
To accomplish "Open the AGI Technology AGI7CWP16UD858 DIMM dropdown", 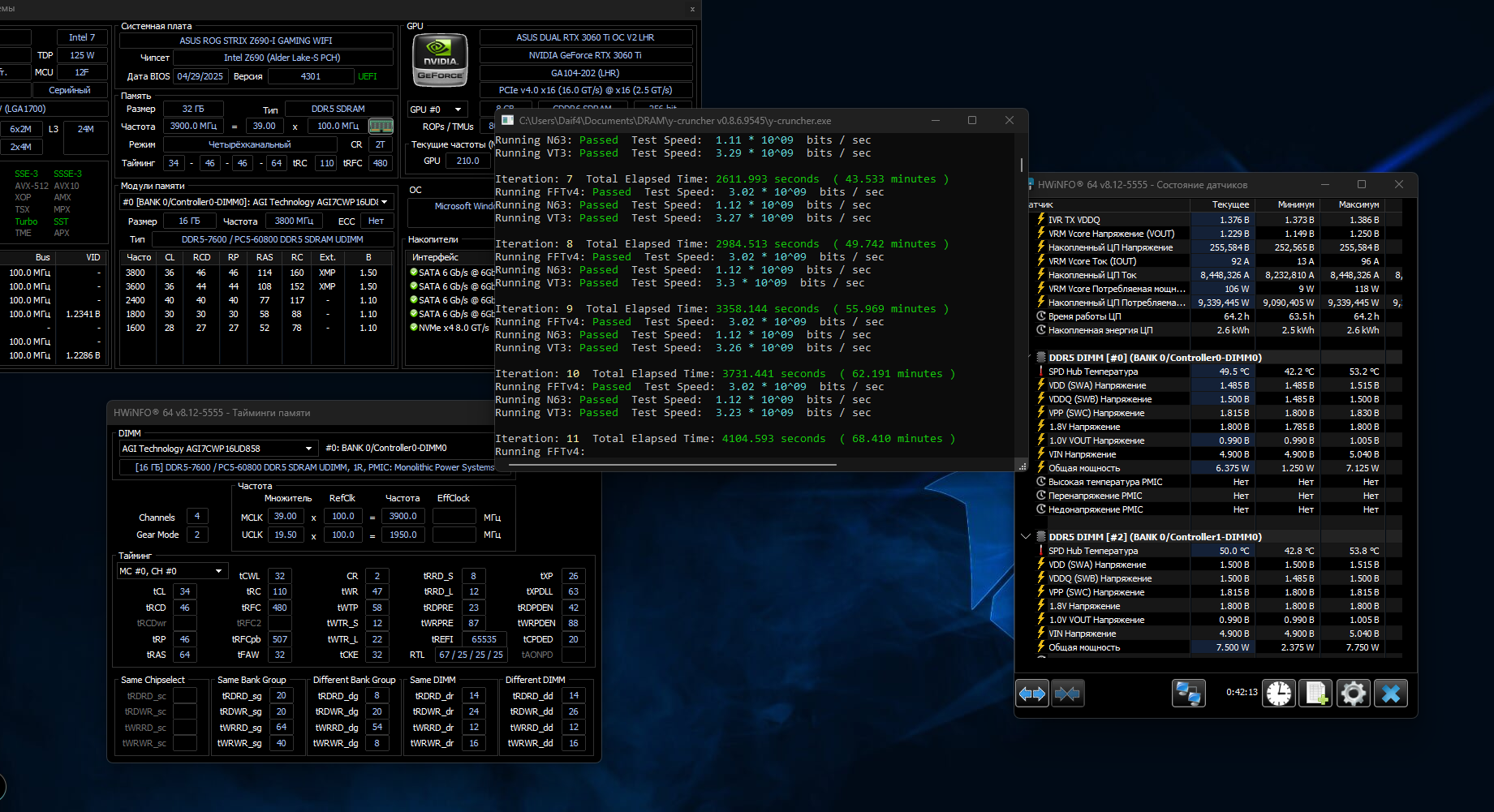I will tap(217, 449).
